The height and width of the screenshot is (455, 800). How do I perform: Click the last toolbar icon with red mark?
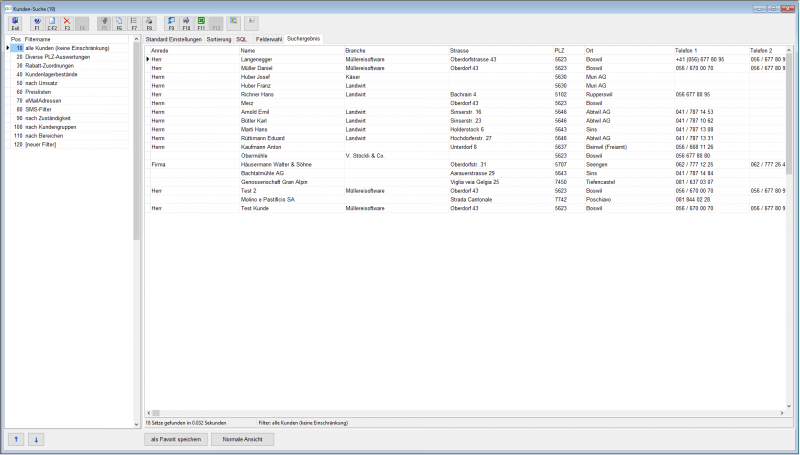[x=252, y=23]
